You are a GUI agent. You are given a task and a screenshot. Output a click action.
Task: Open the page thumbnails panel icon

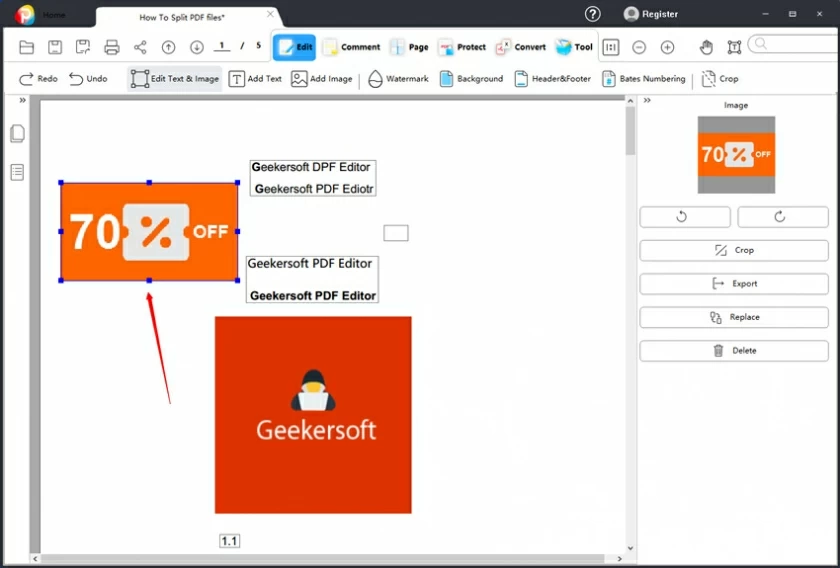[17, 133]
